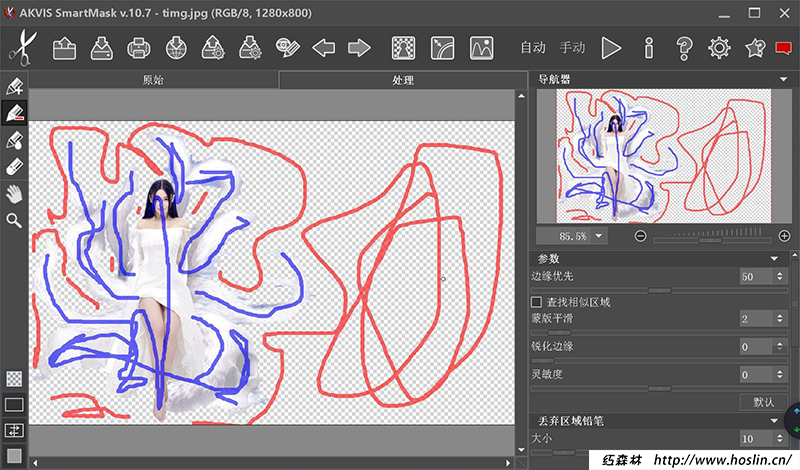Click the navigator zoom slider
This screenshot has height=470, width=800.
(712, 240)
